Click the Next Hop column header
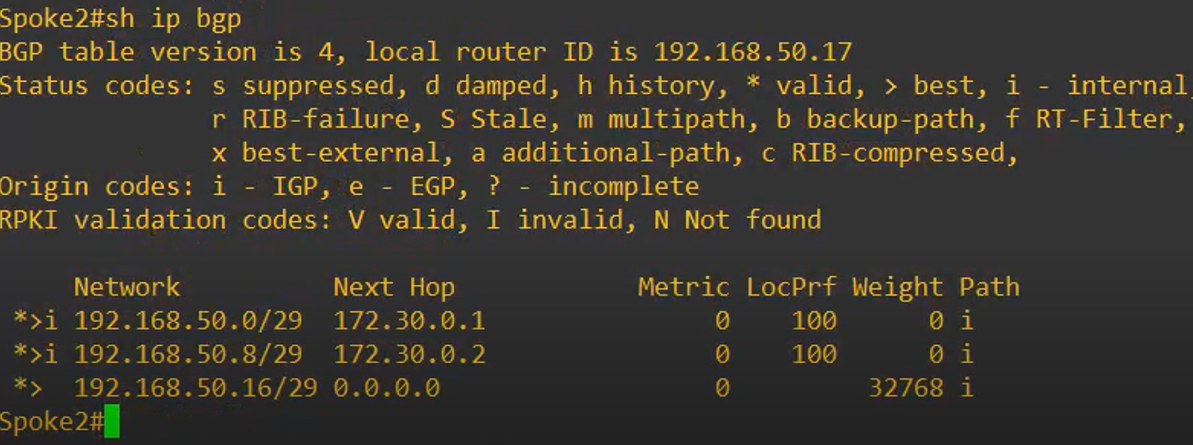 pos(394,287)
